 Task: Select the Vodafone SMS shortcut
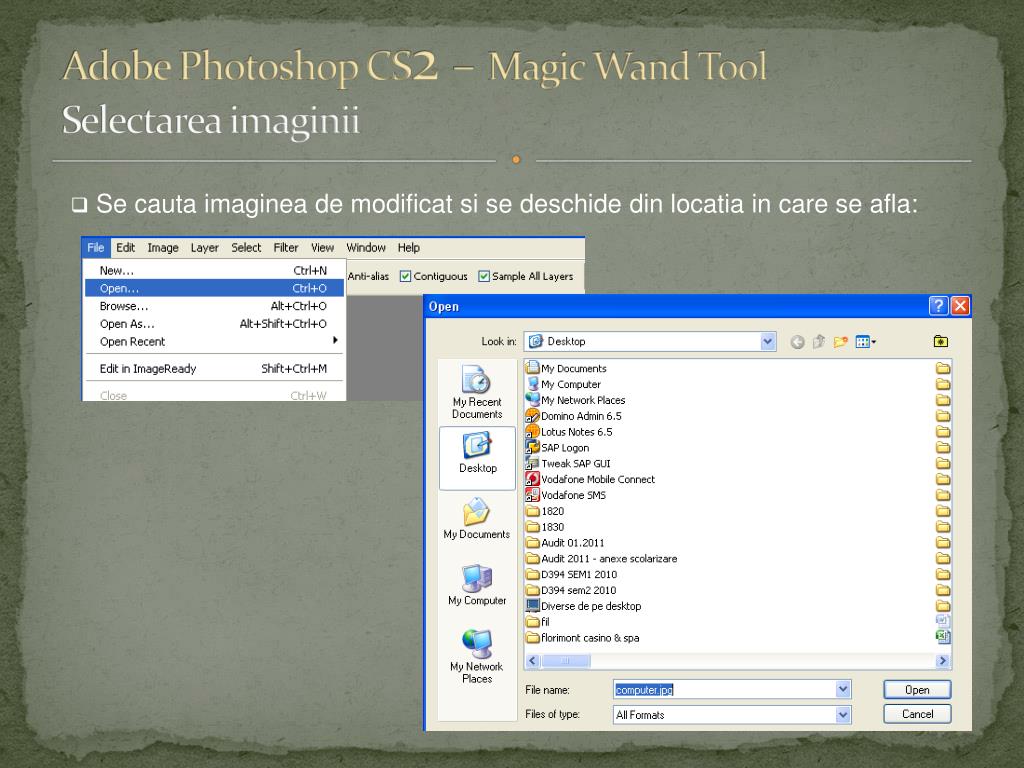click(566, 495)
